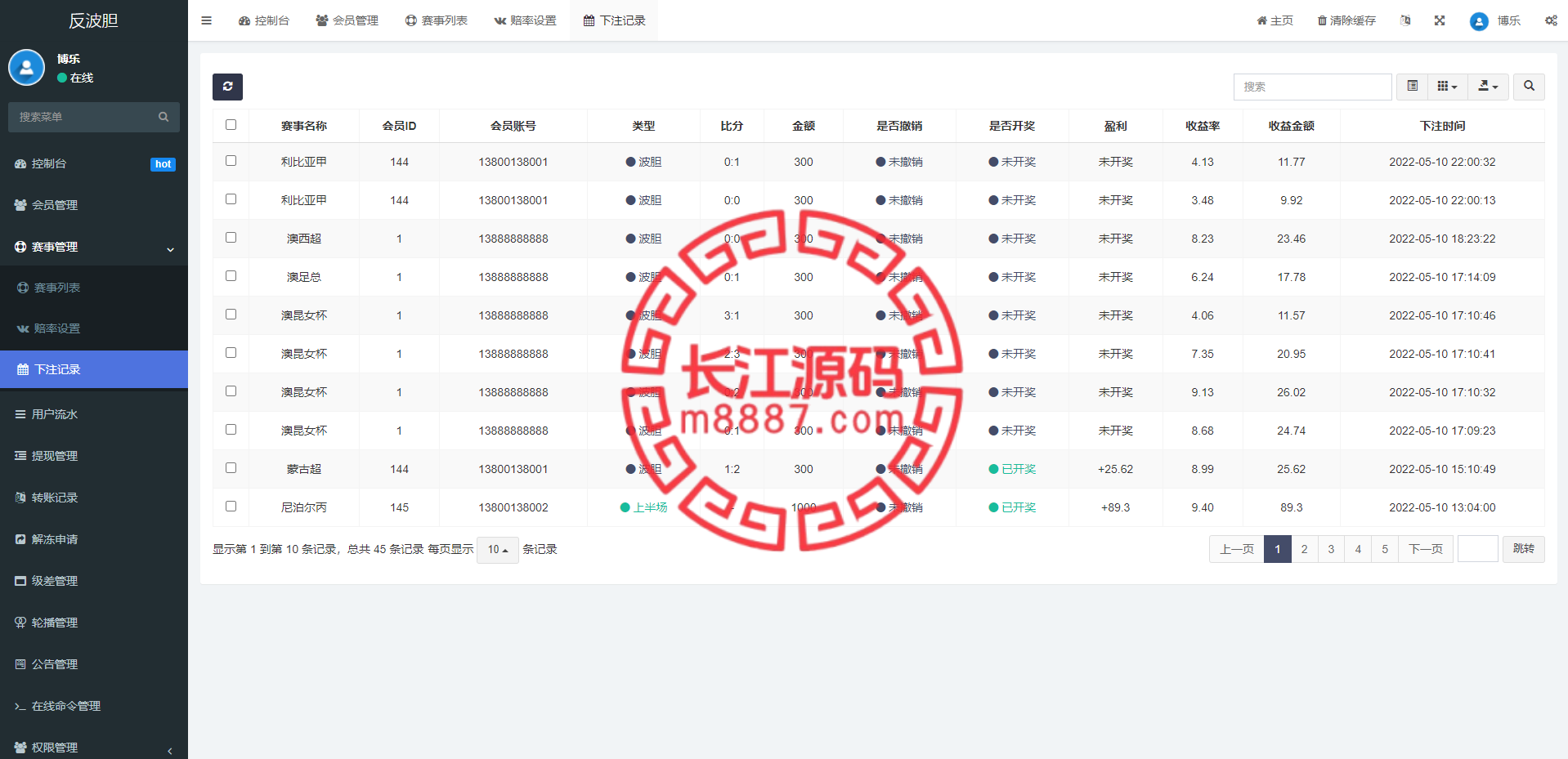This screenshot has width=1568, height=759.
Task: Go to page 3
Action: point(1331,549)
